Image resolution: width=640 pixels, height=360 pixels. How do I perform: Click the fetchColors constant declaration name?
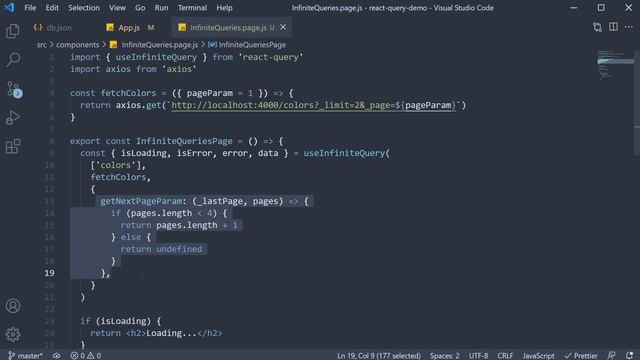pyautogui.click(x=128, y=93)
